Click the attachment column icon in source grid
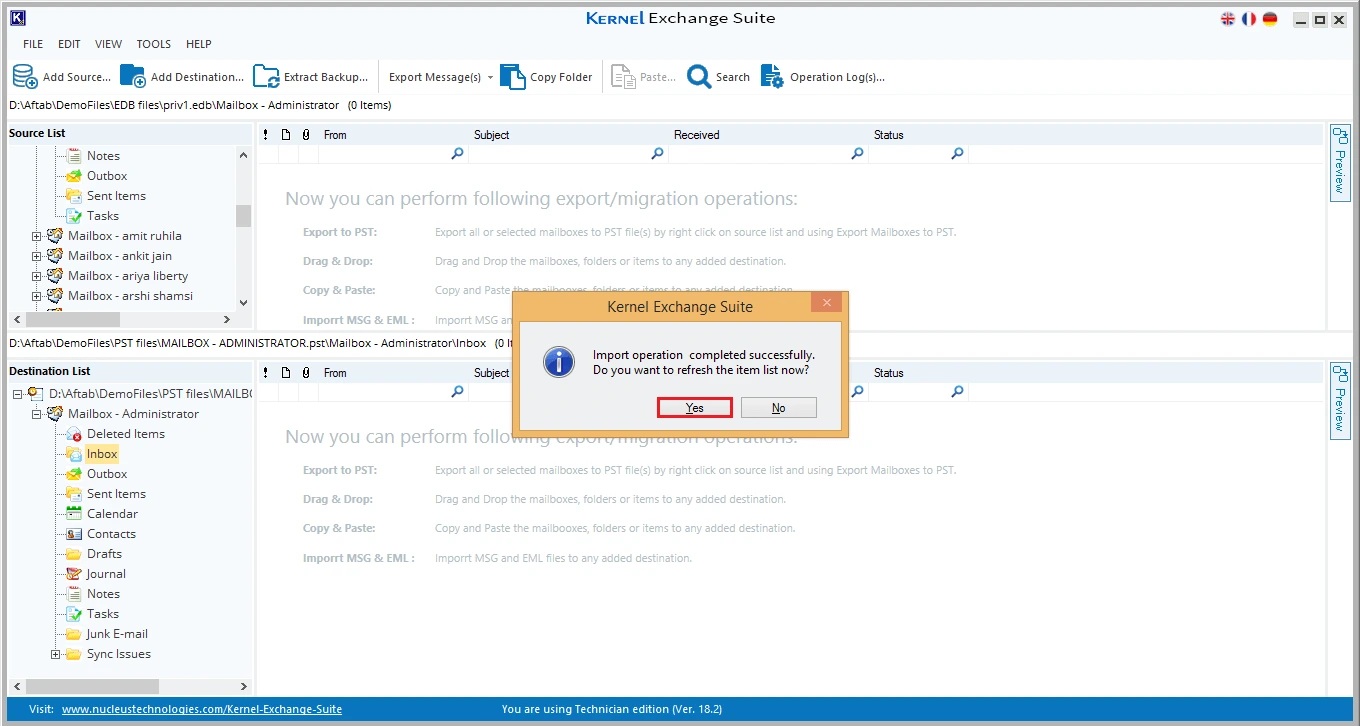The image size is (1360, 726). (306, 135)
